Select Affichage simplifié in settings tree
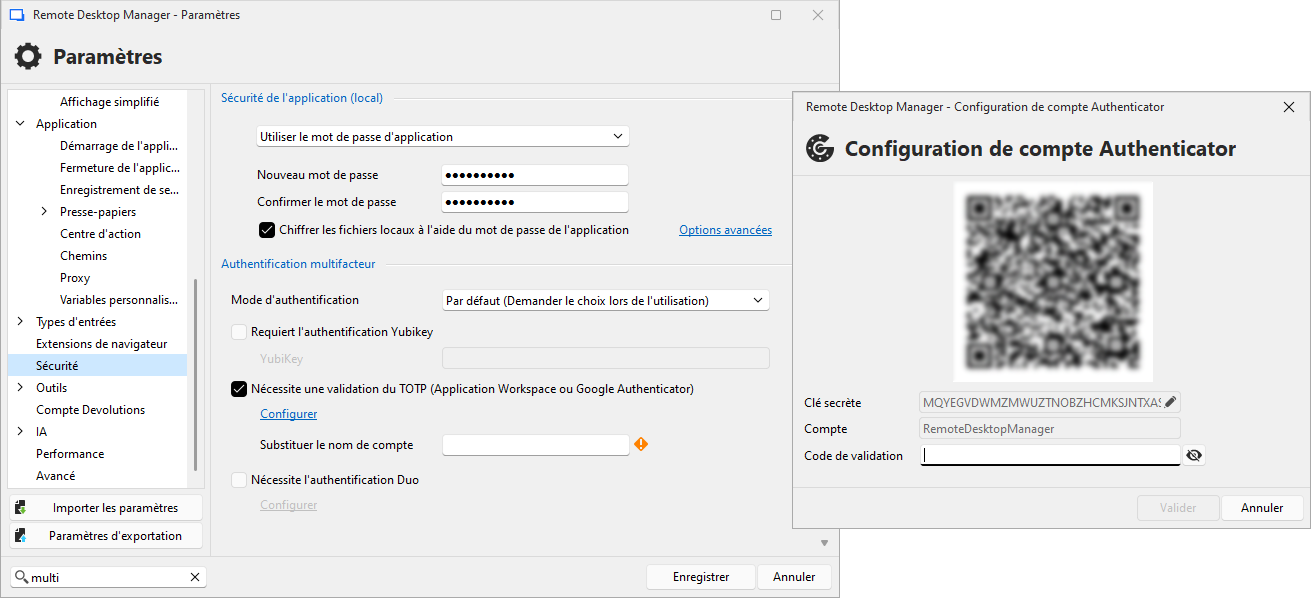 [109, 102]
